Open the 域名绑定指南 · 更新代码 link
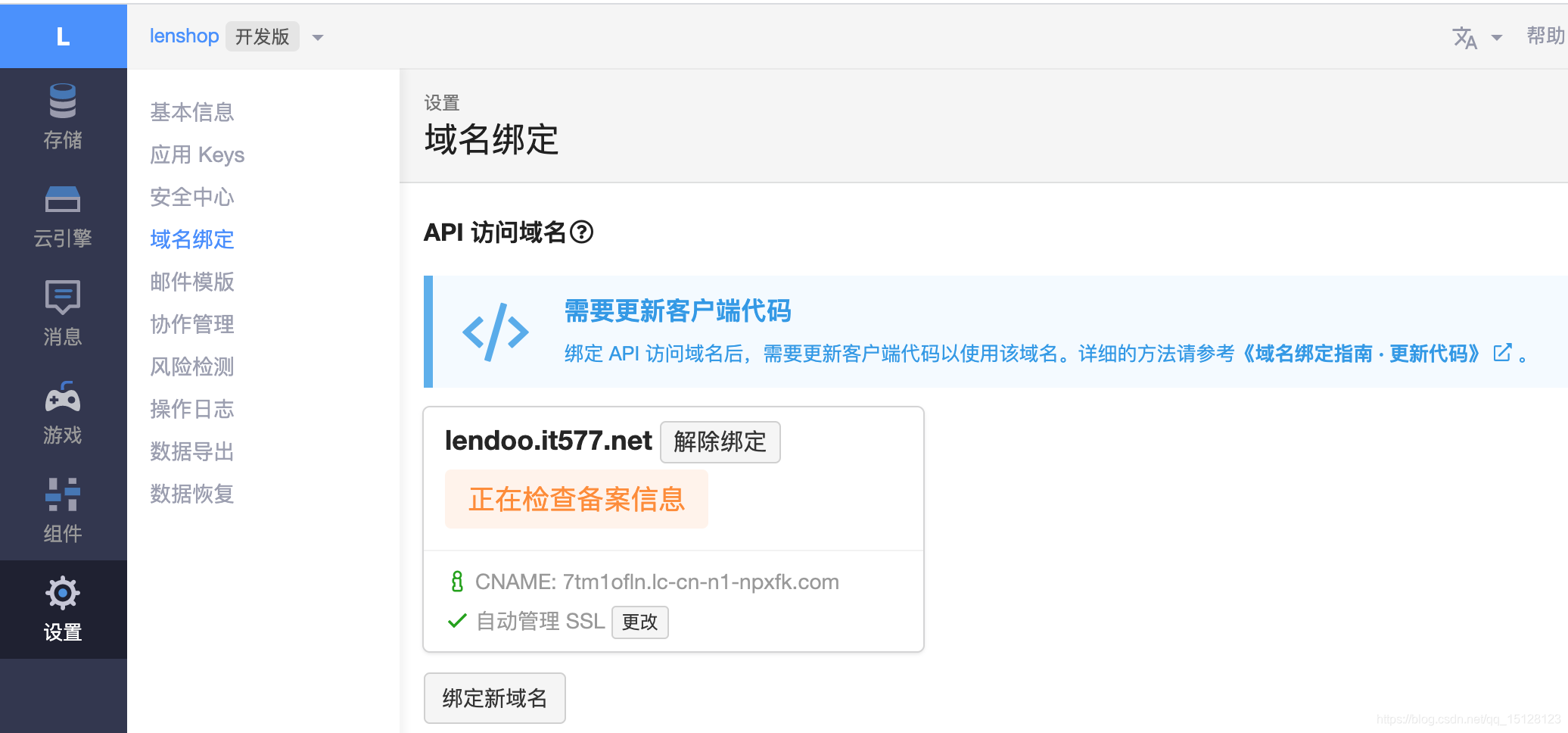The image size is (1568, 733). (x=1361, y=354)
